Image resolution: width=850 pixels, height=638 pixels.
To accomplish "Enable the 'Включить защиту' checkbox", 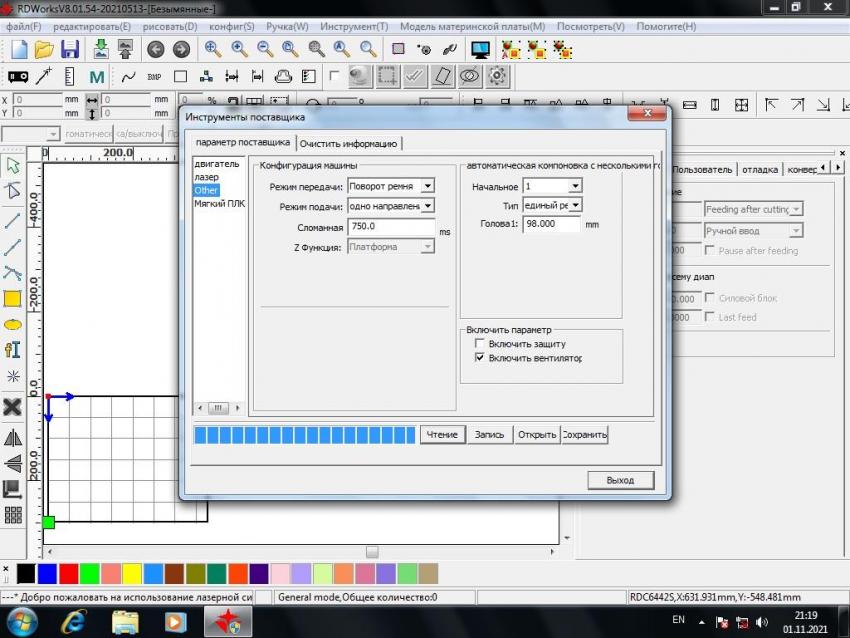I will [x=480, y=344].
